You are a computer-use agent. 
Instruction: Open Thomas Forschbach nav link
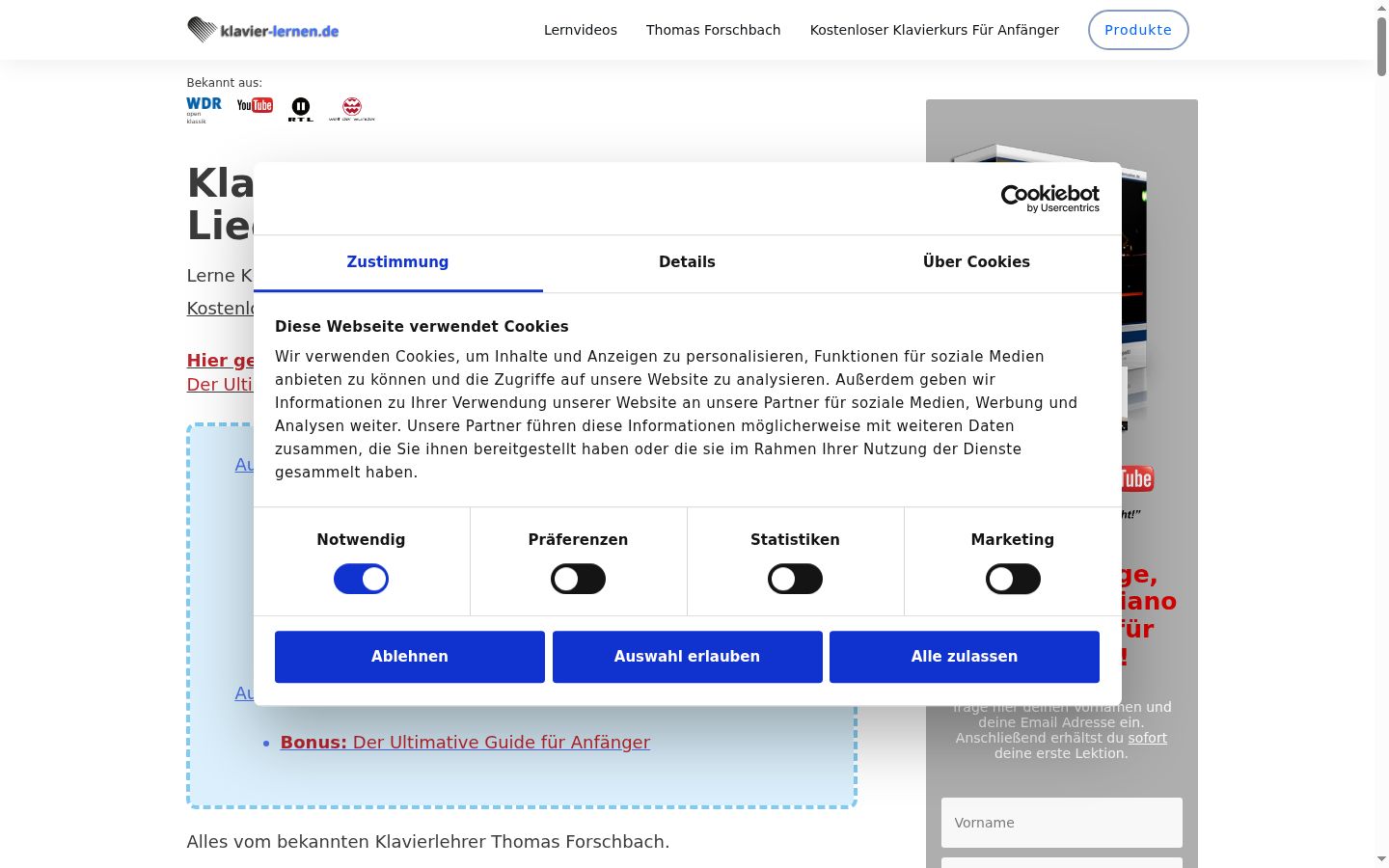(x=714, y=30)
